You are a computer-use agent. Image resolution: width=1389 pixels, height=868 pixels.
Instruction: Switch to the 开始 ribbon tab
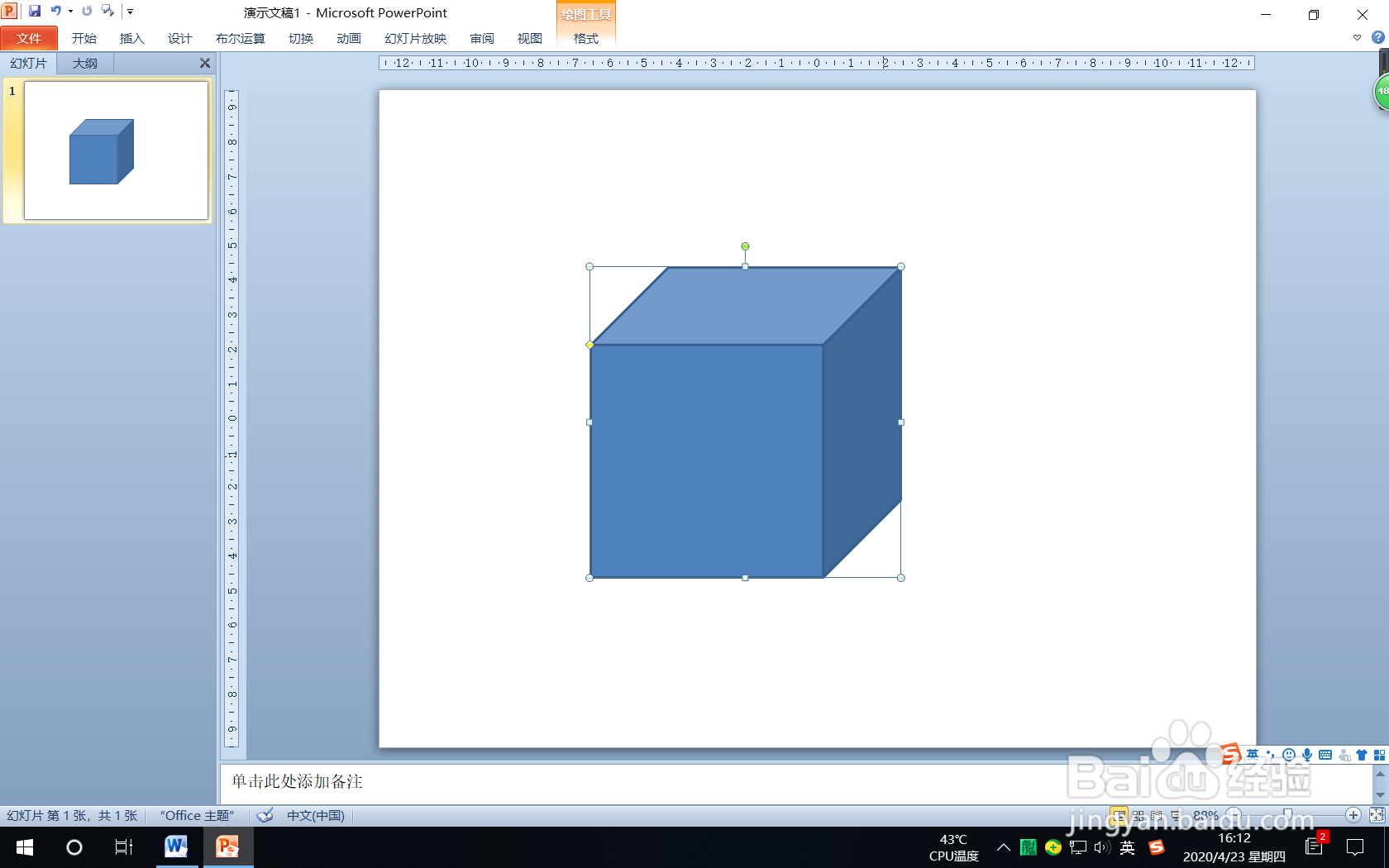(x=84, y=38)
